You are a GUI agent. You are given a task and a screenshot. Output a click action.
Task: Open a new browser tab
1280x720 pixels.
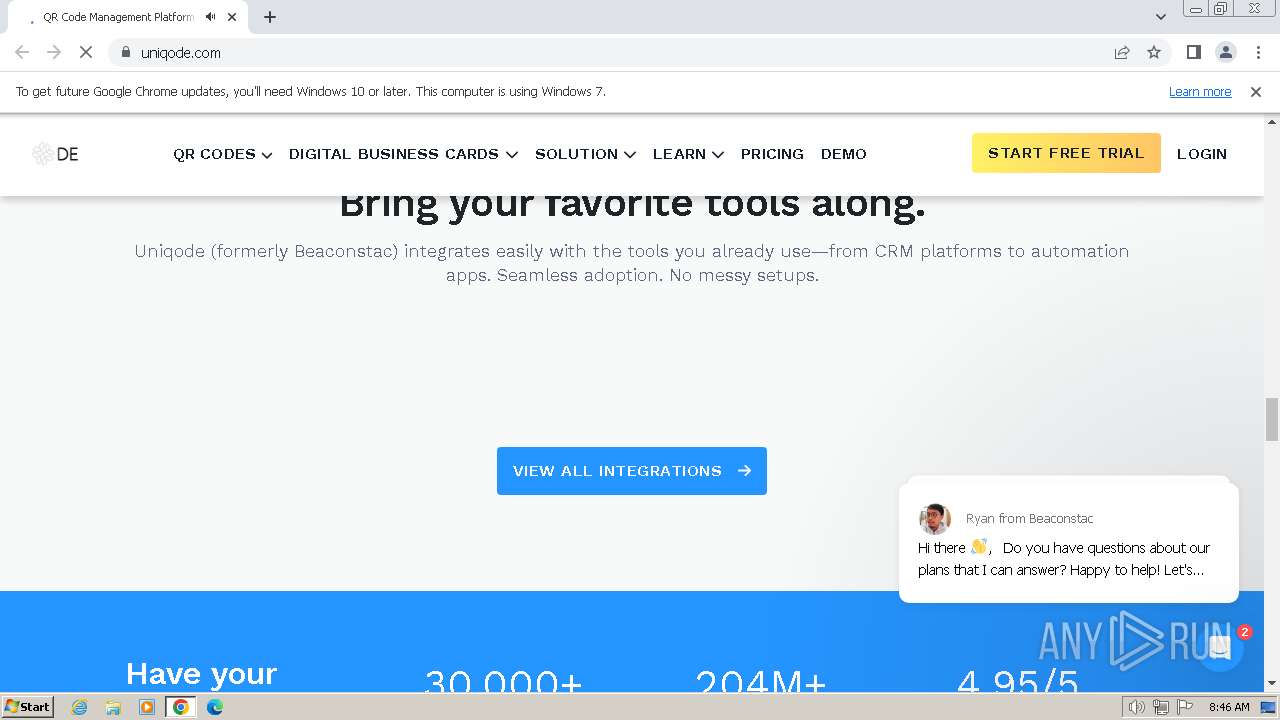pyautogui.click(x=270, y=17)
